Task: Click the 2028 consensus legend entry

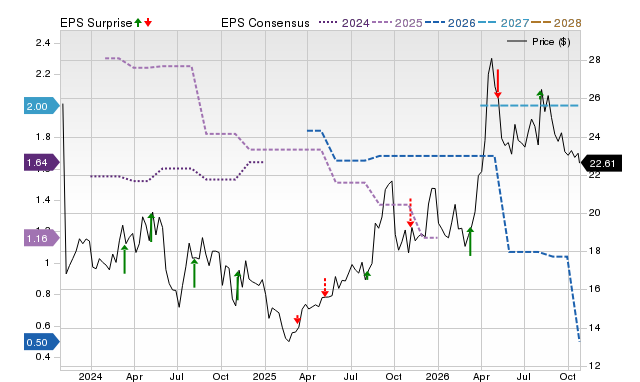Action: tap(556, 23)
